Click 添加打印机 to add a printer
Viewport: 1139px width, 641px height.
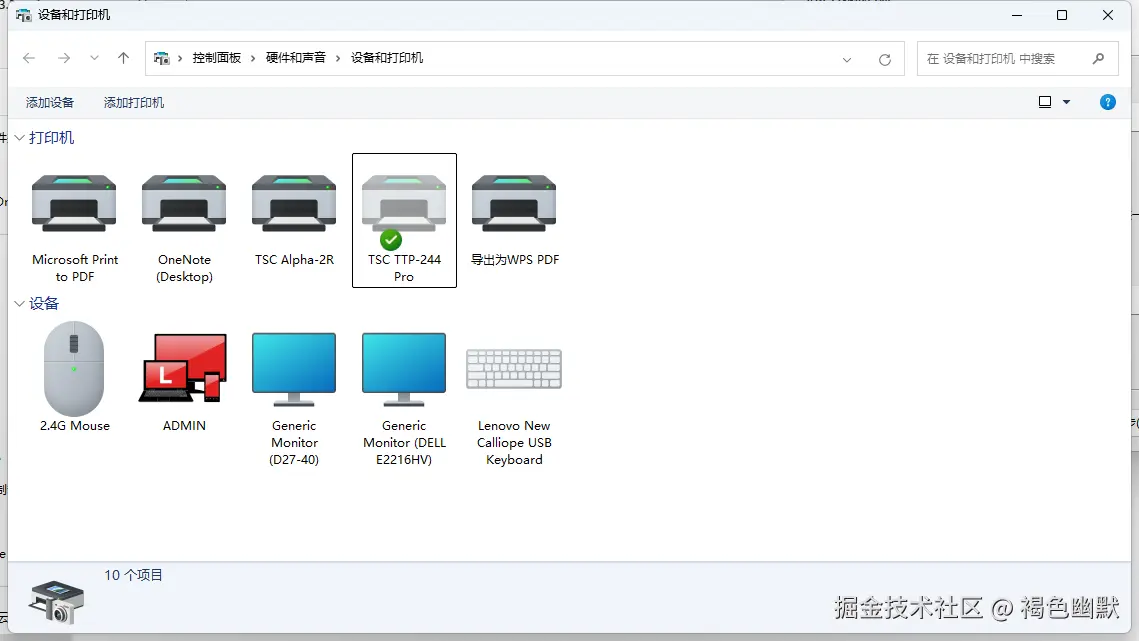click(x=133, y=101)
